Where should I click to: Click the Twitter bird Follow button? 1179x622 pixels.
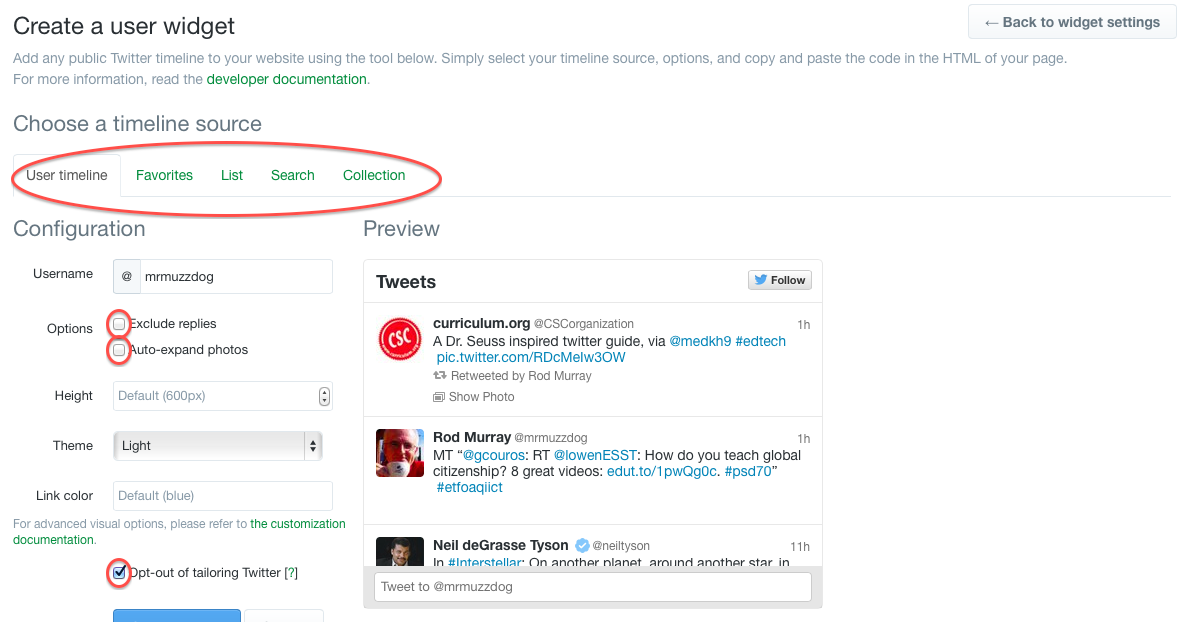(780, 280)
